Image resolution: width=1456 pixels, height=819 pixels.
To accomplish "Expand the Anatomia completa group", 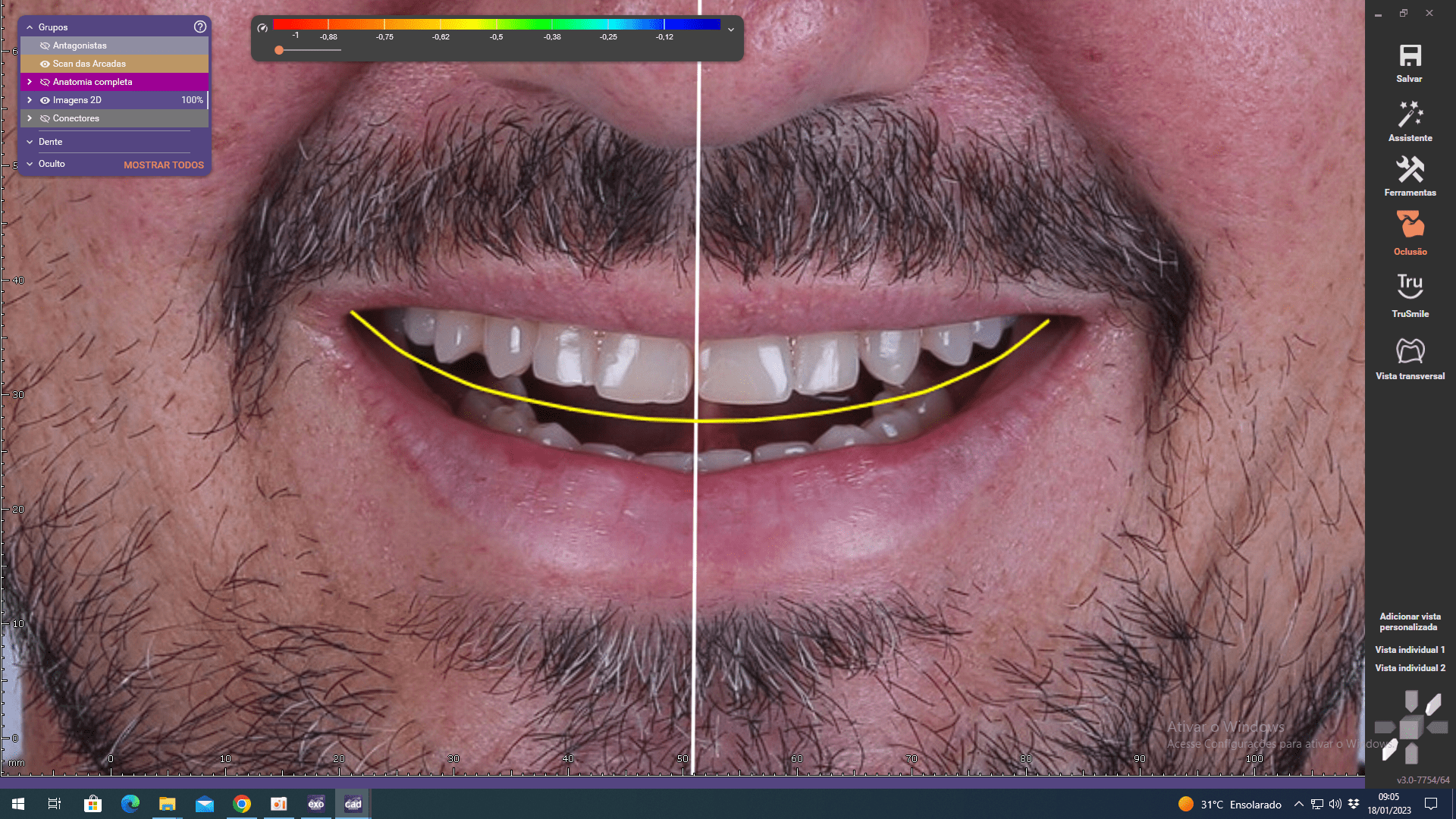I will (30, 82).
